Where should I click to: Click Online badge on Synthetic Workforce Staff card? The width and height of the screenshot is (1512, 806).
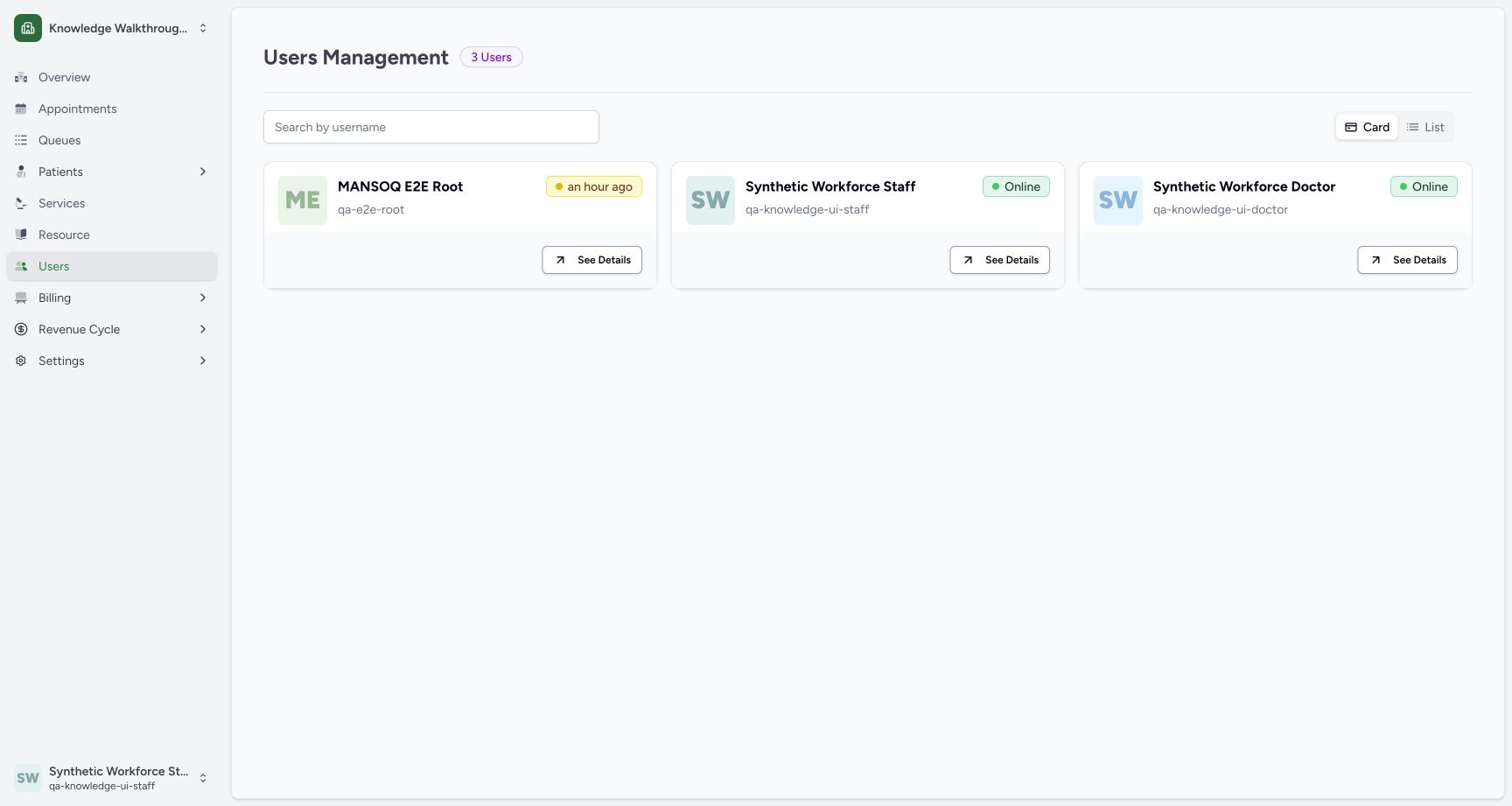(1016, 186)
